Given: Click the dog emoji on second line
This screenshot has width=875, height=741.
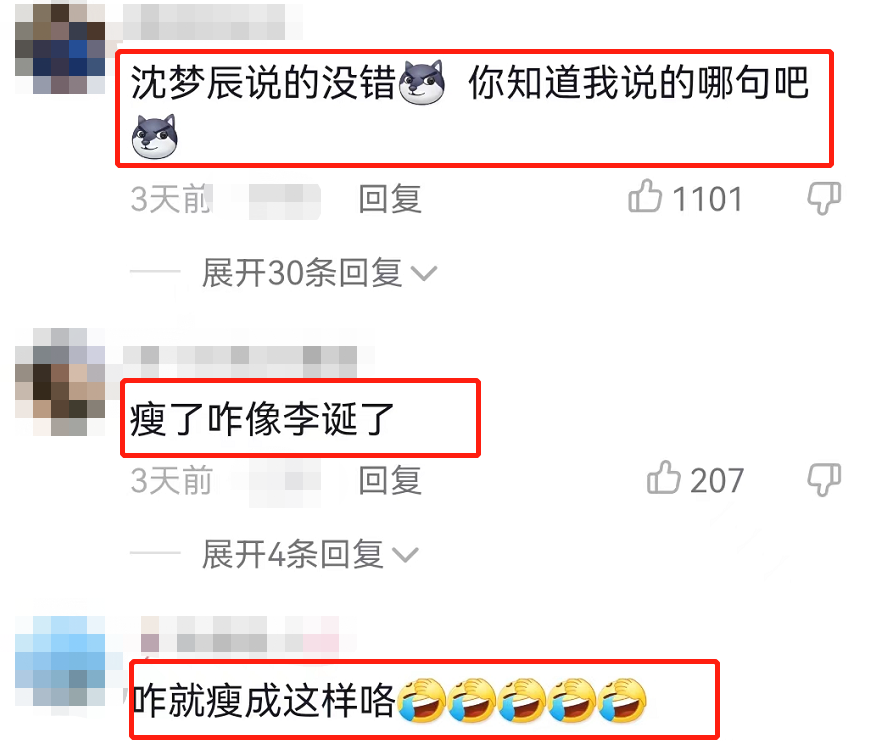Looking at the screenshot, I should (155, 137).
